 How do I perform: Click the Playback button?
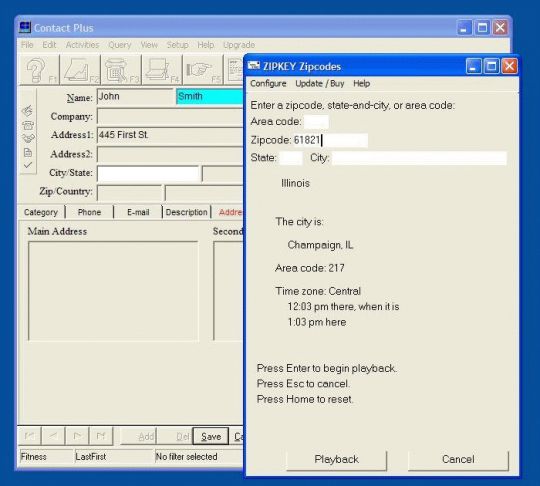pos(336,459)
